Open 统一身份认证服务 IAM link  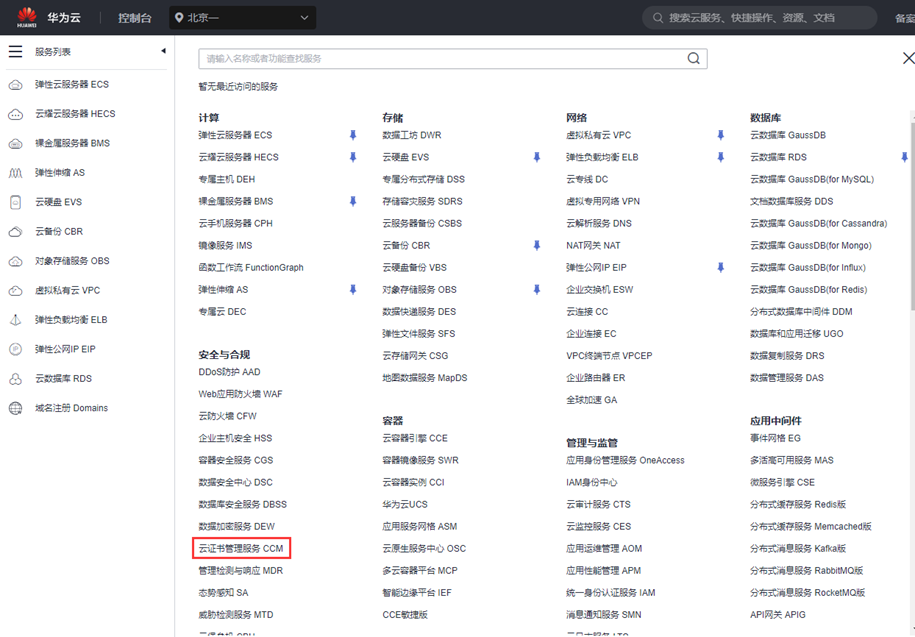tap(610, 593)
